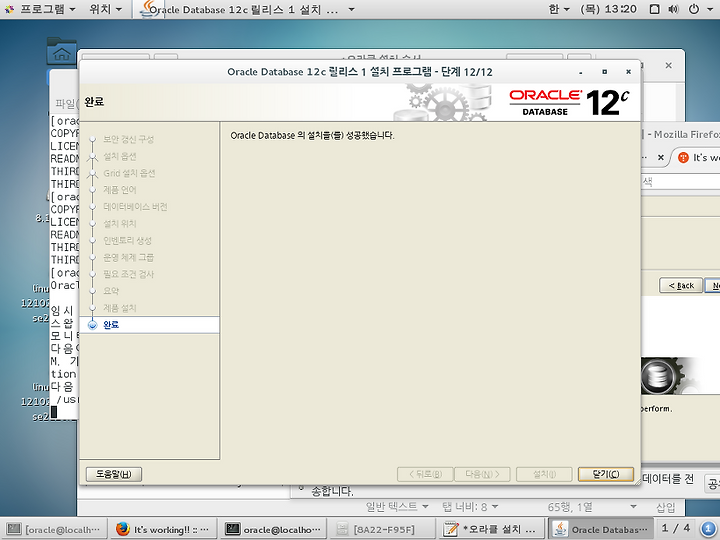Switch to [8A22-F95F] window in taskbar
This screenshot has width=720, height=540.
(x=383, y=529)
